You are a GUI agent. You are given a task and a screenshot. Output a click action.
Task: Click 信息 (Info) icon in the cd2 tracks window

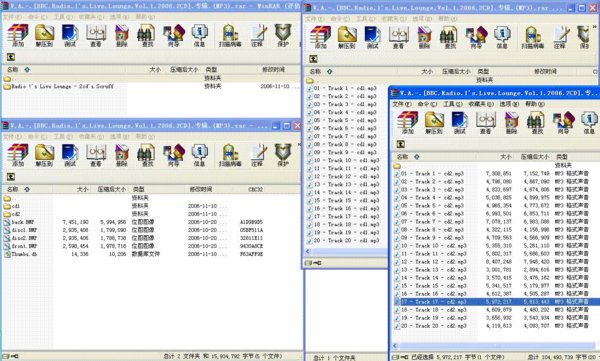[x=589, y=123]
